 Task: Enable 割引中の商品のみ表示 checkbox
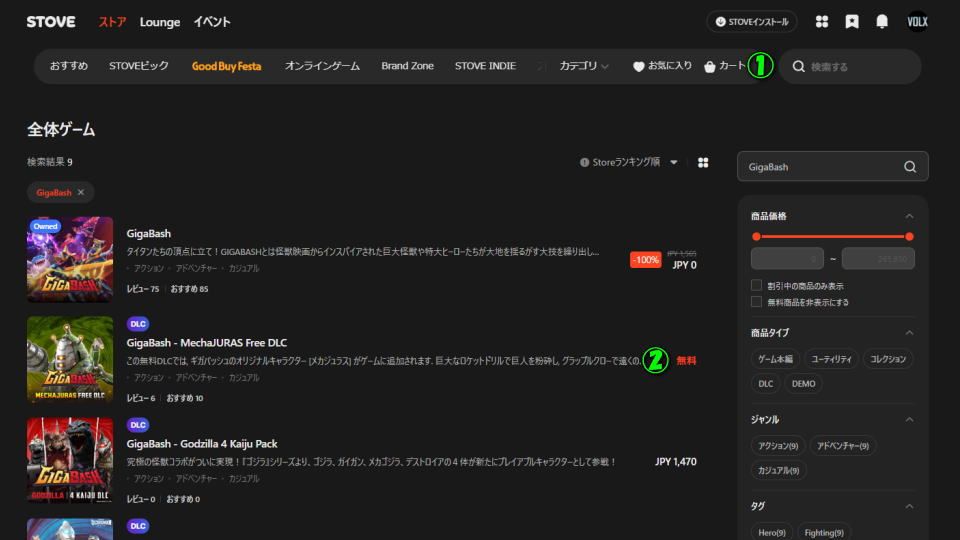(757, 285)
